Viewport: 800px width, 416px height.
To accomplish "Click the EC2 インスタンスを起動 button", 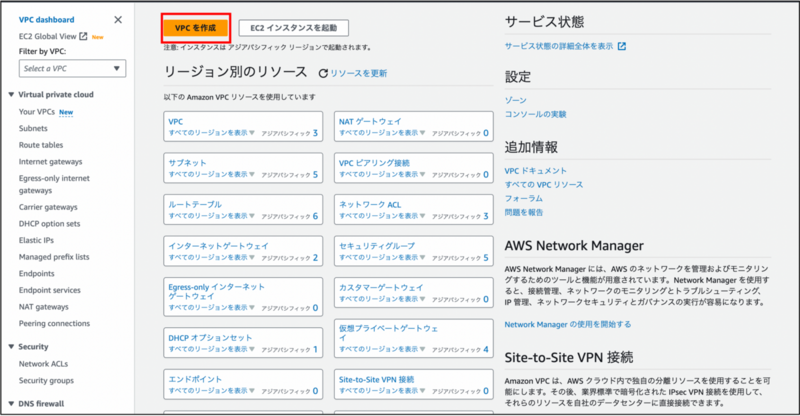I will [x=293, y=28].
